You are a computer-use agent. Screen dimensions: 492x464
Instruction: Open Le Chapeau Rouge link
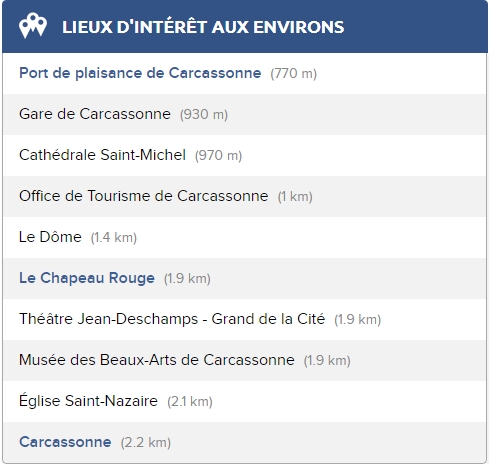(x=87, y=278)
